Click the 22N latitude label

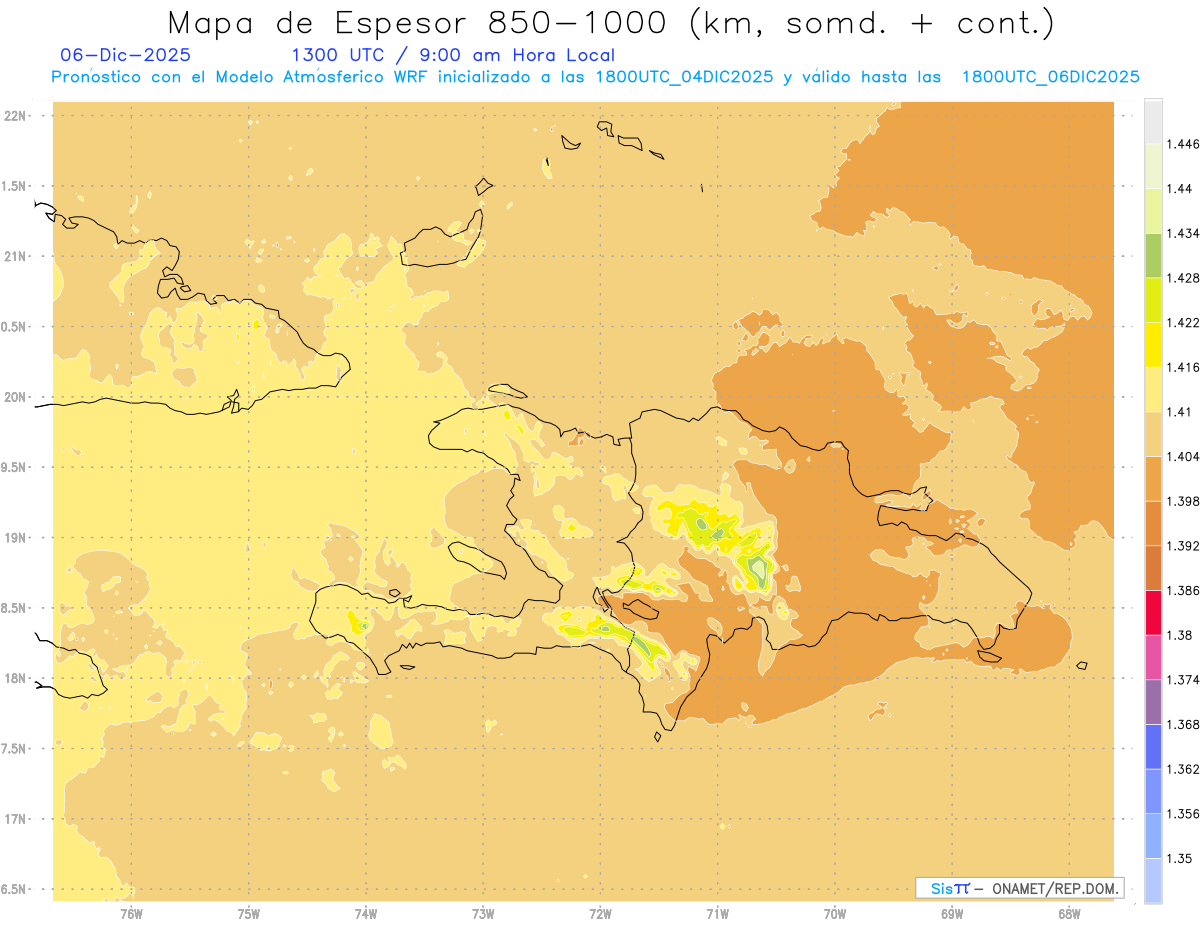(x=15, y=116)
